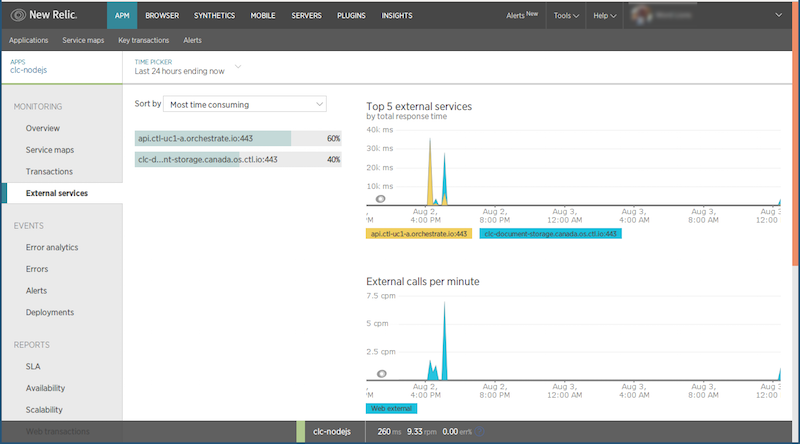Expand the account menu chevron
The image size is (800, 444).
(779, 15)
